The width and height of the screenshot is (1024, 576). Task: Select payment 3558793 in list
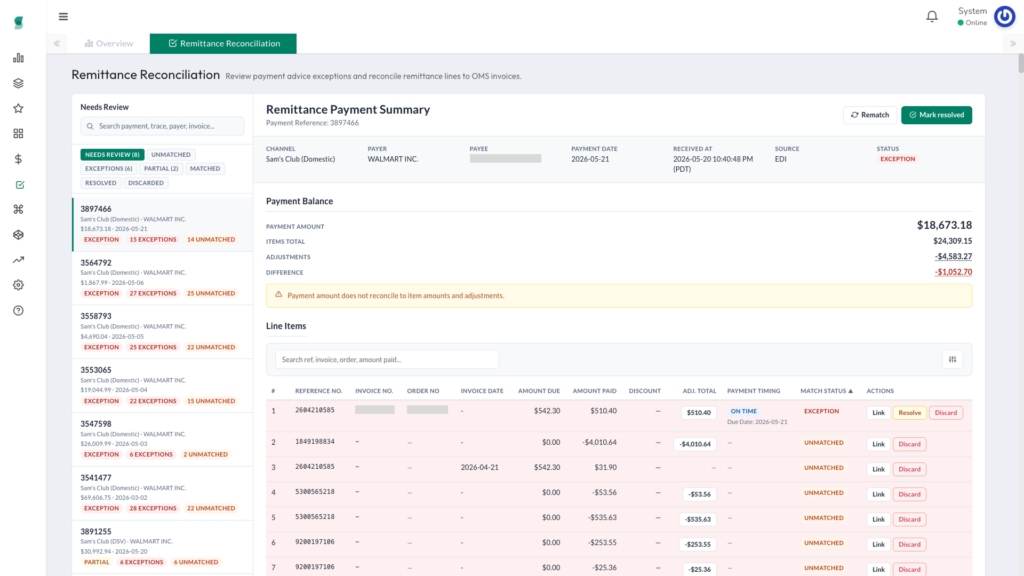pos(163,332)
